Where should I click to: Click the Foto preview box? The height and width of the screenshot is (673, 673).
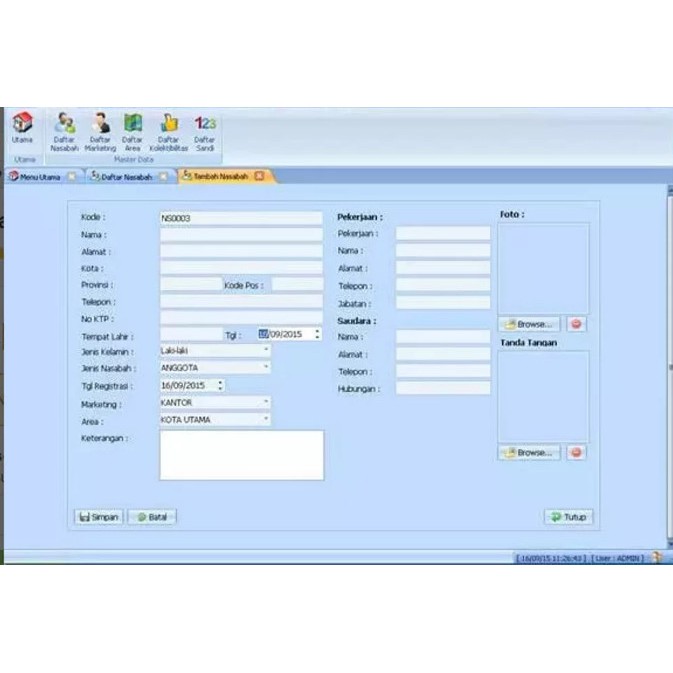pos(543,269)
